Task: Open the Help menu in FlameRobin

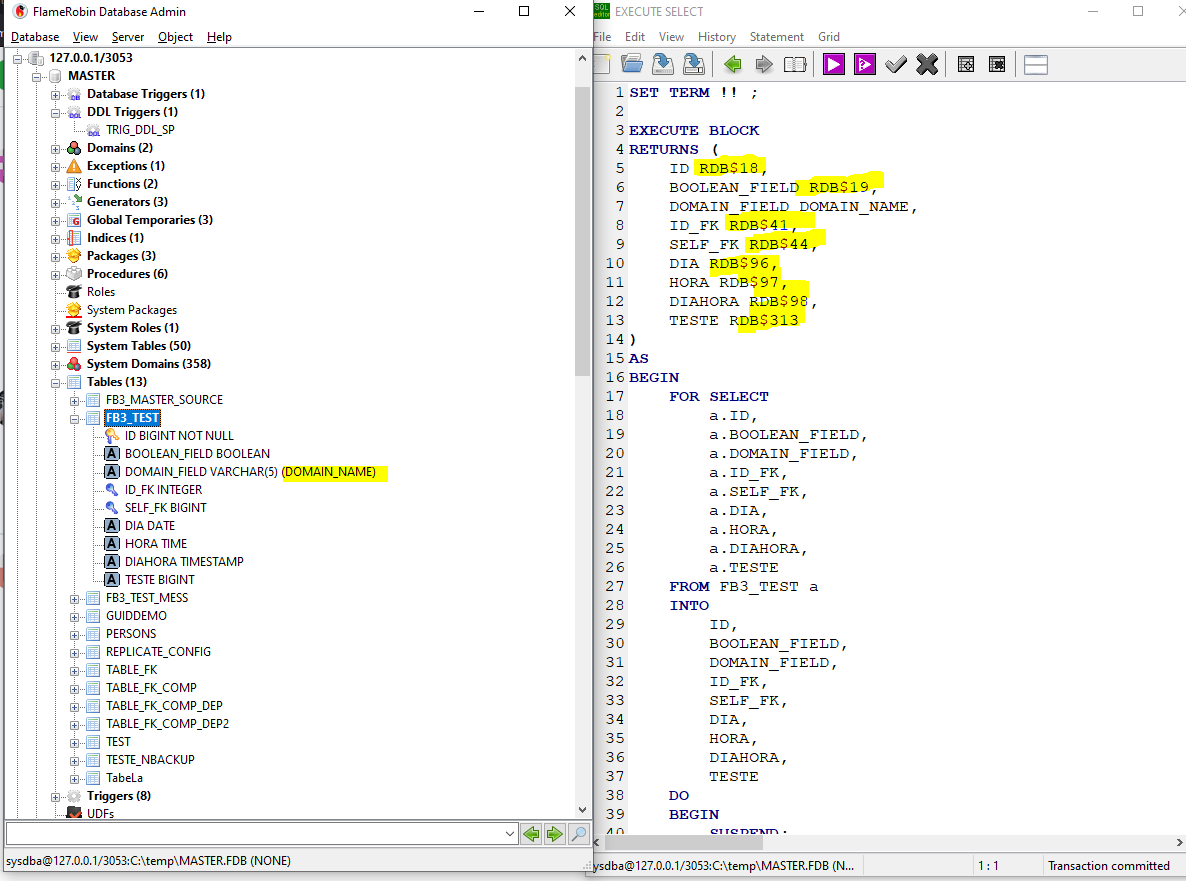Action: [219, 37]
